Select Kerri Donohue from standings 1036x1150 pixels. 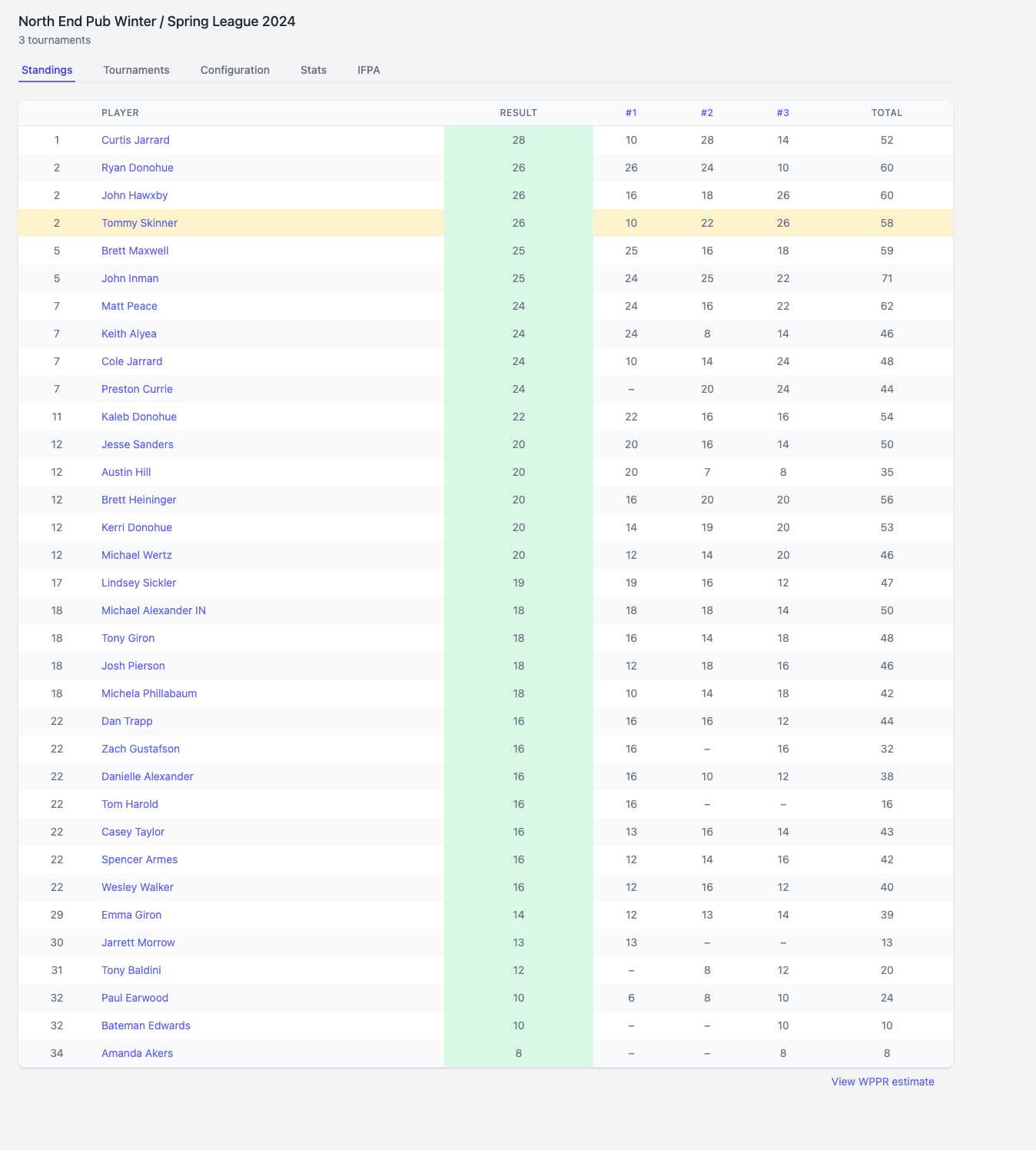tap(137, 527)
